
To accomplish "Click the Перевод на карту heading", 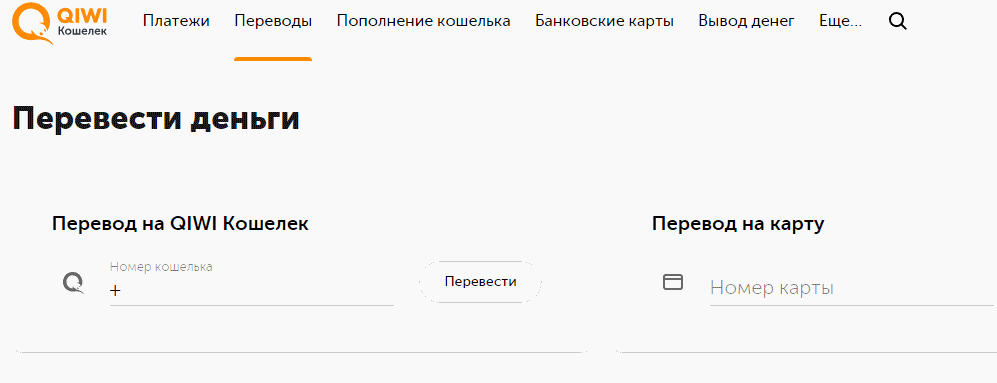I will (738, 224).
